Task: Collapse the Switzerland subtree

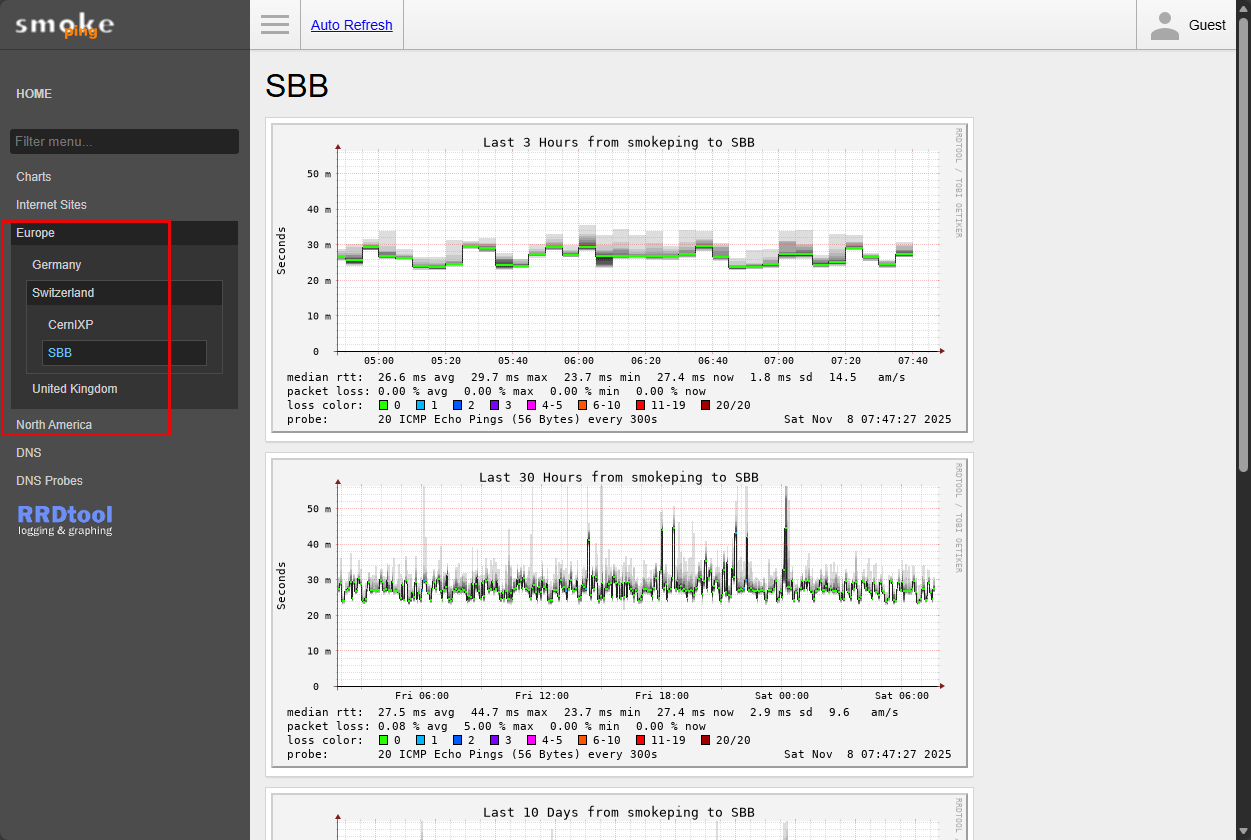Action: click(63, 293)
